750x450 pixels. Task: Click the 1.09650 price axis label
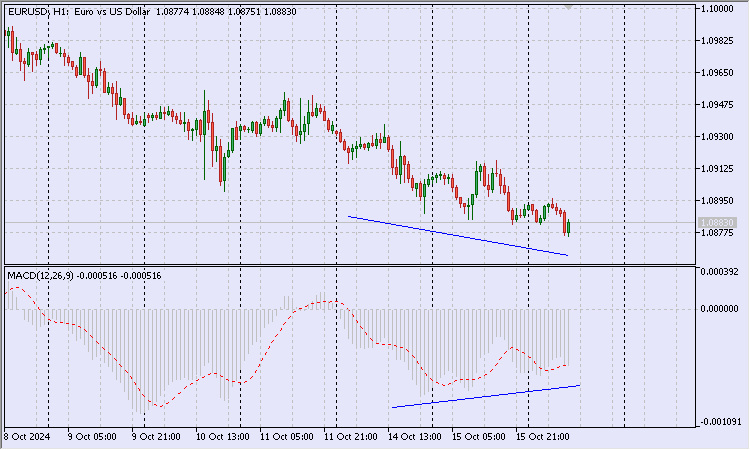[717, 73]
